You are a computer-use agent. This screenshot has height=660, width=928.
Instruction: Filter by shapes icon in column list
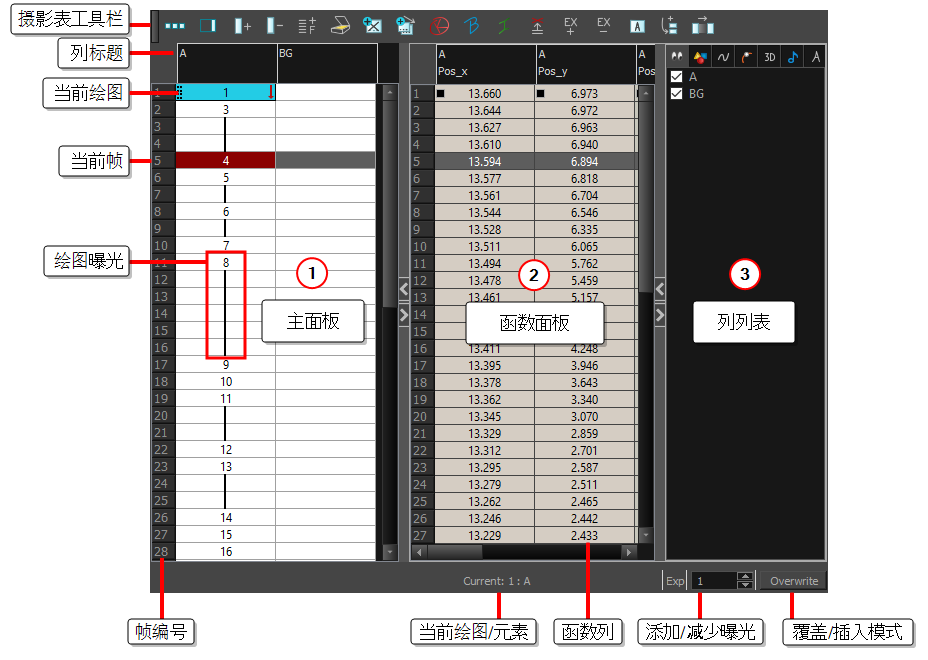click(x=700, y=57)
